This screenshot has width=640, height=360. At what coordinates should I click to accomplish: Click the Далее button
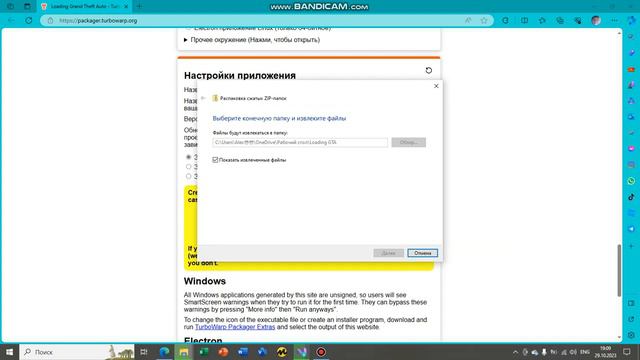click(x=389, y=253)
